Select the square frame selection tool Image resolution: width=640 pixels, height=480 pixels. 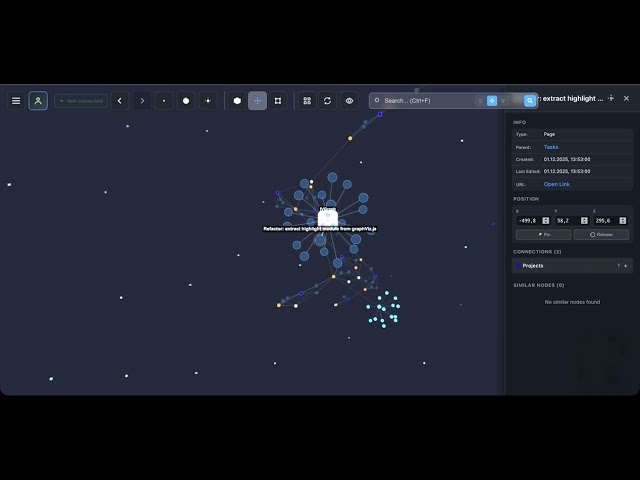point(278,101)
